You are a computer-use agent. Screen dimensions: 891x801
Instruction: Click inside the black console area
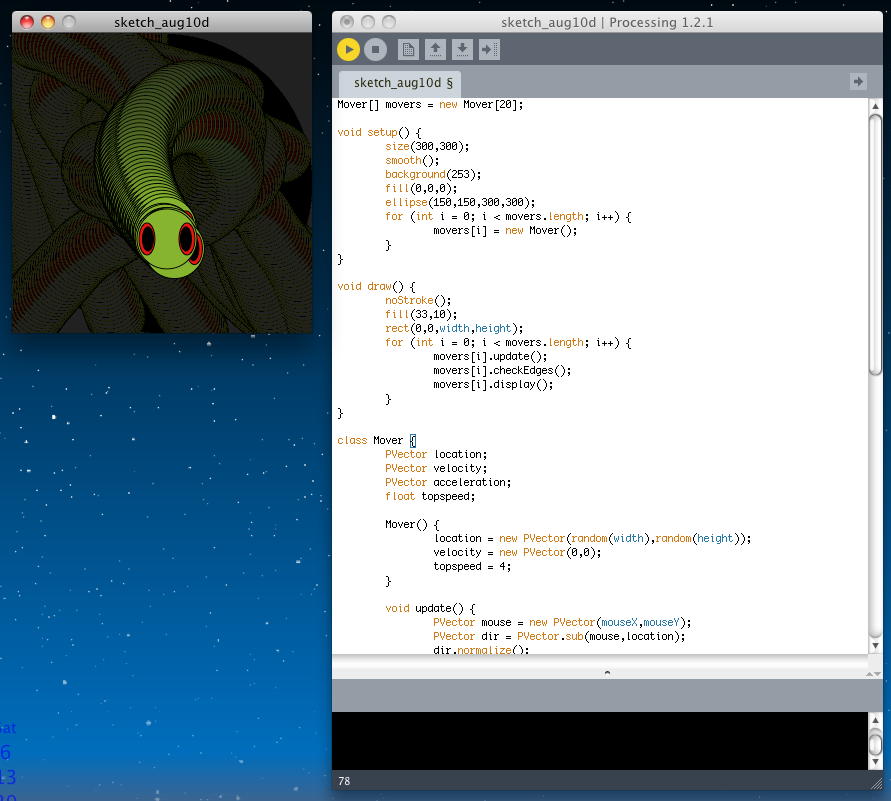[x=600, y=740]
